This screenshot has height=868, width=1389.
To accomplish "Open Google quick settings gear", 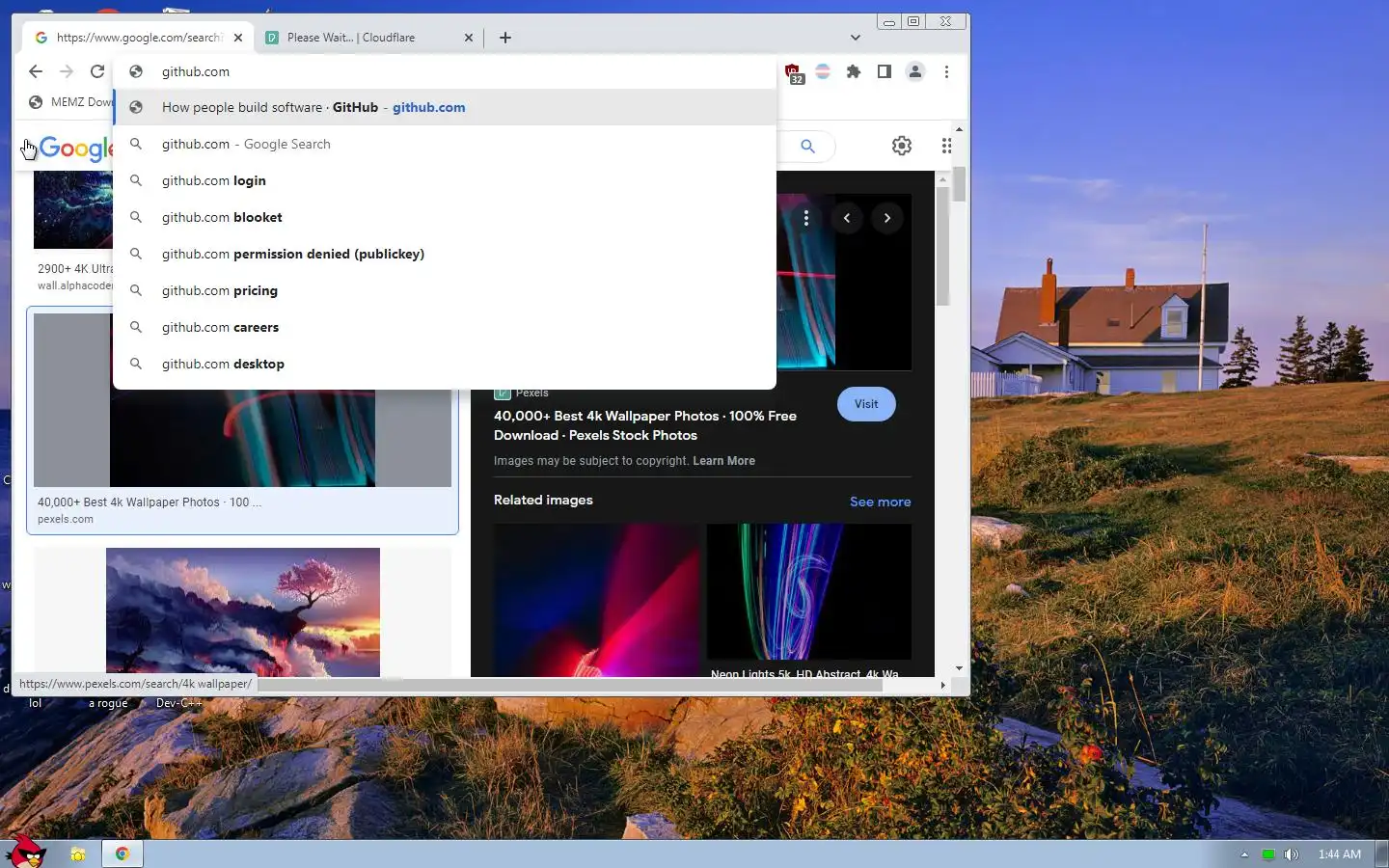I will (902, 146).
